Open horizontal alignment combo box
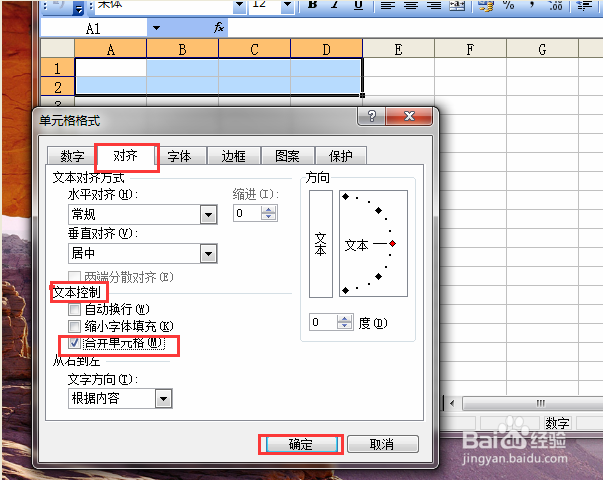Viewport: 603px width, 480px height. pyautogui.click(x=143, y=214)
